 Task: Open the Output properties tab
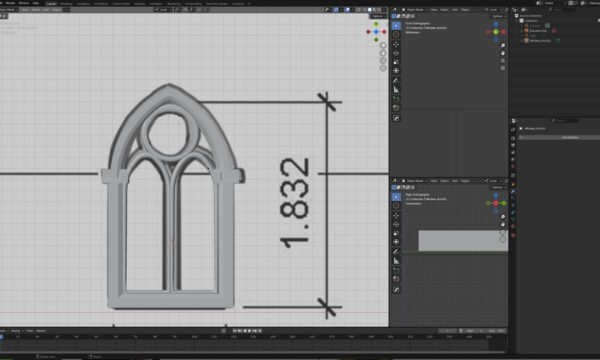513,145
